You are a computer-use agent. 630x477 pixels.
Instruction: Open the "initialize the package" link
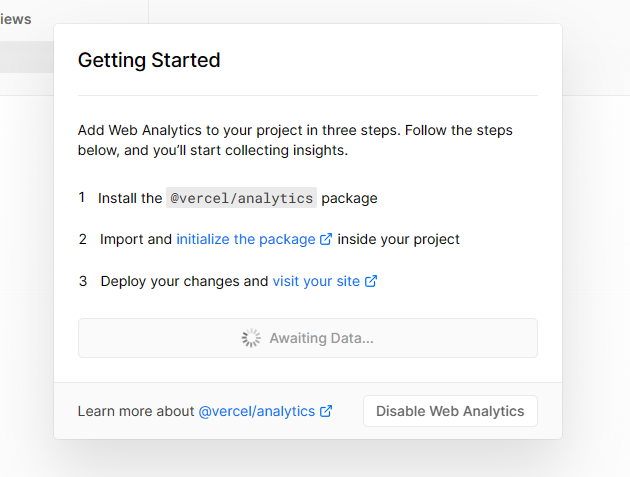[x=246, y=239]
